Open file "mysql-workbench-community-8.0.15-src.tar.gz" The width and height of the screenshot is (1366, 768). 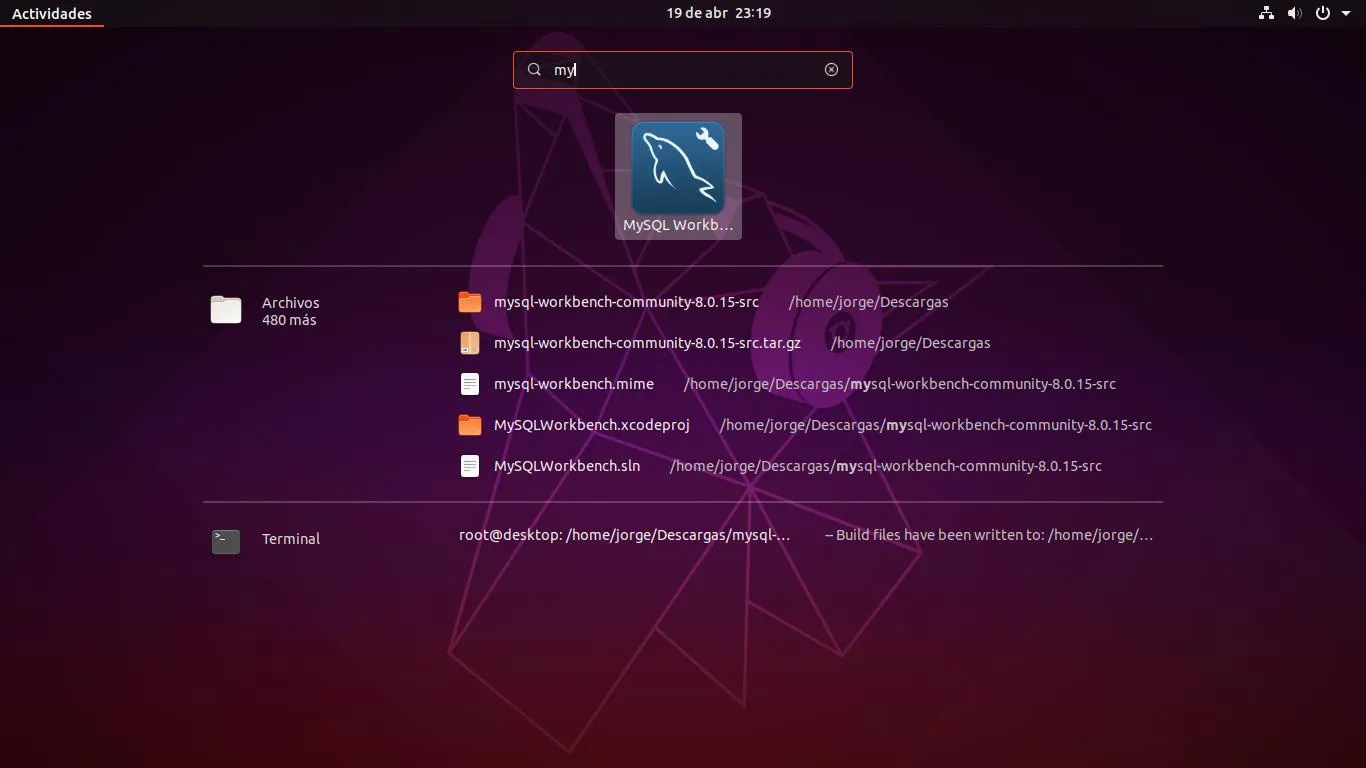(x=647, y=343)
